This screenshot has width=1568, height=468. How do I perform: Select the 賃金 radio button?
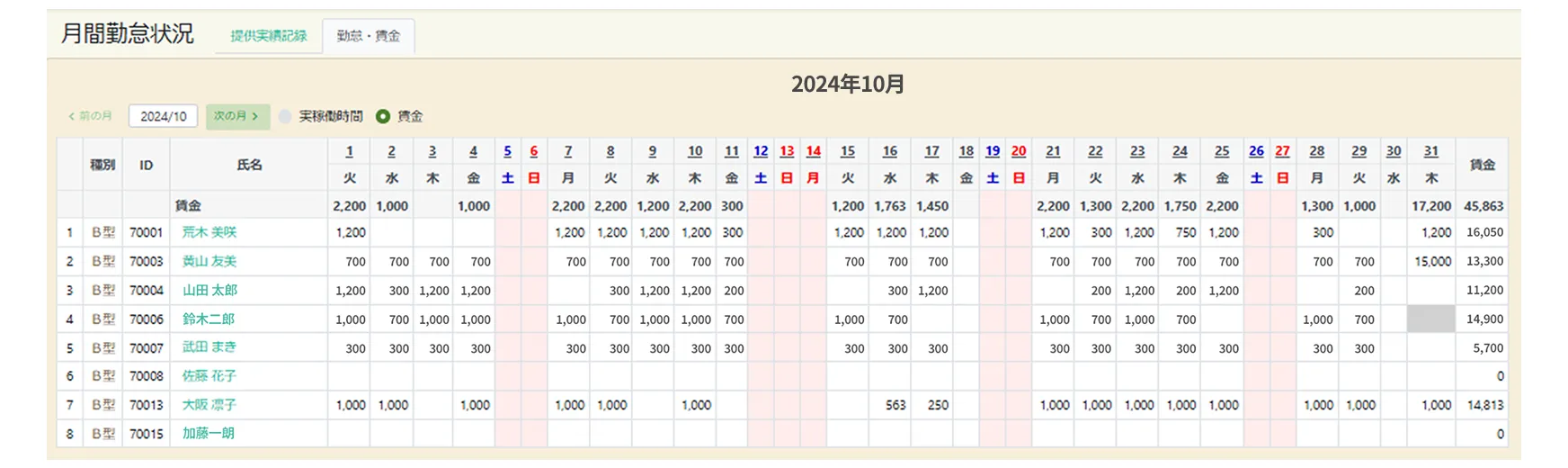click(x=383, y=116)
